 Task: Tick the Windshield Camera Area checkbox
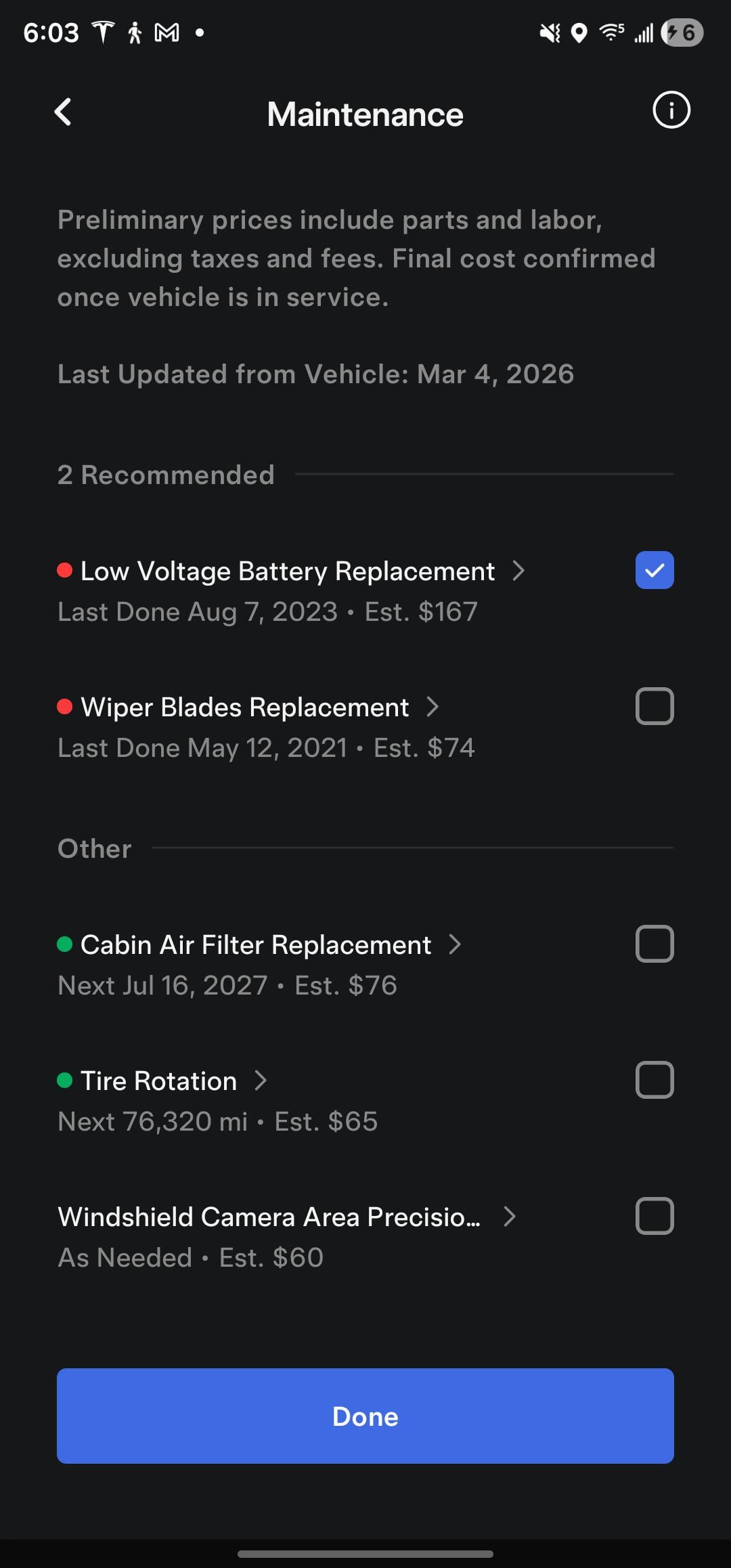(x=654, y=1216)
